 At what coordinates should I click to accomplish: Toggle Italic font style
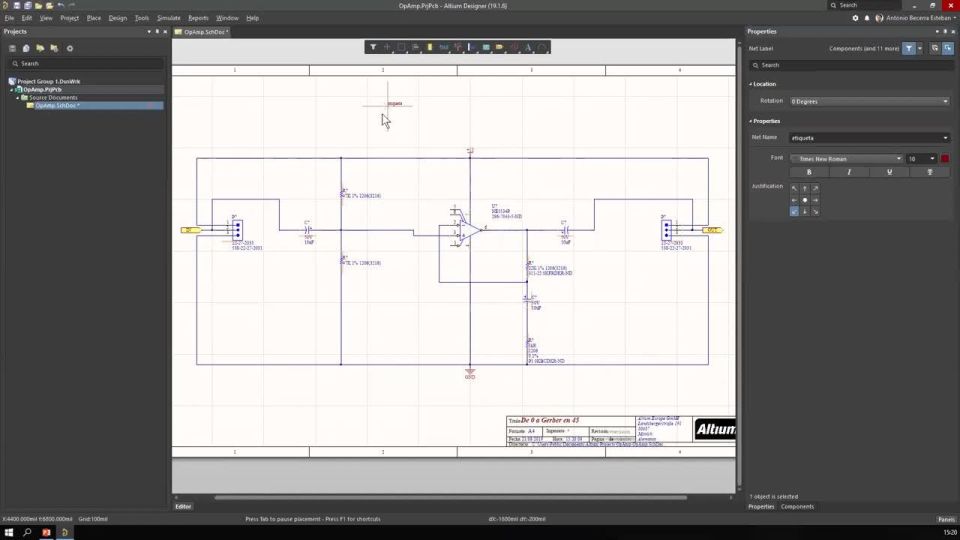[x=849, y=173]
